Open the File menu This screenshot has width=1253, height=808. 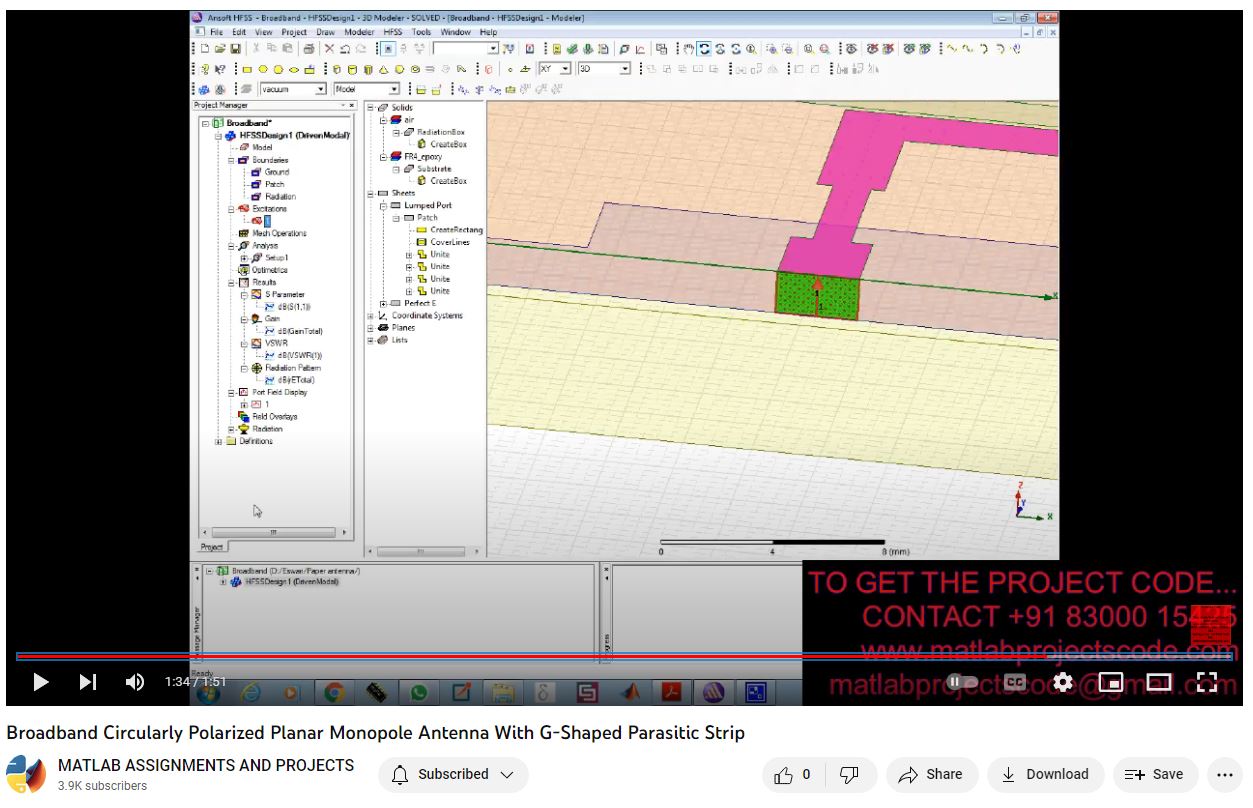(216, 32)
